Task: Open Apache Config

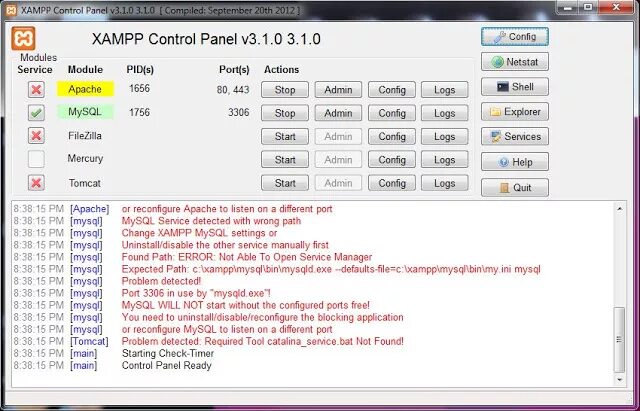Action: click(392, 90)
